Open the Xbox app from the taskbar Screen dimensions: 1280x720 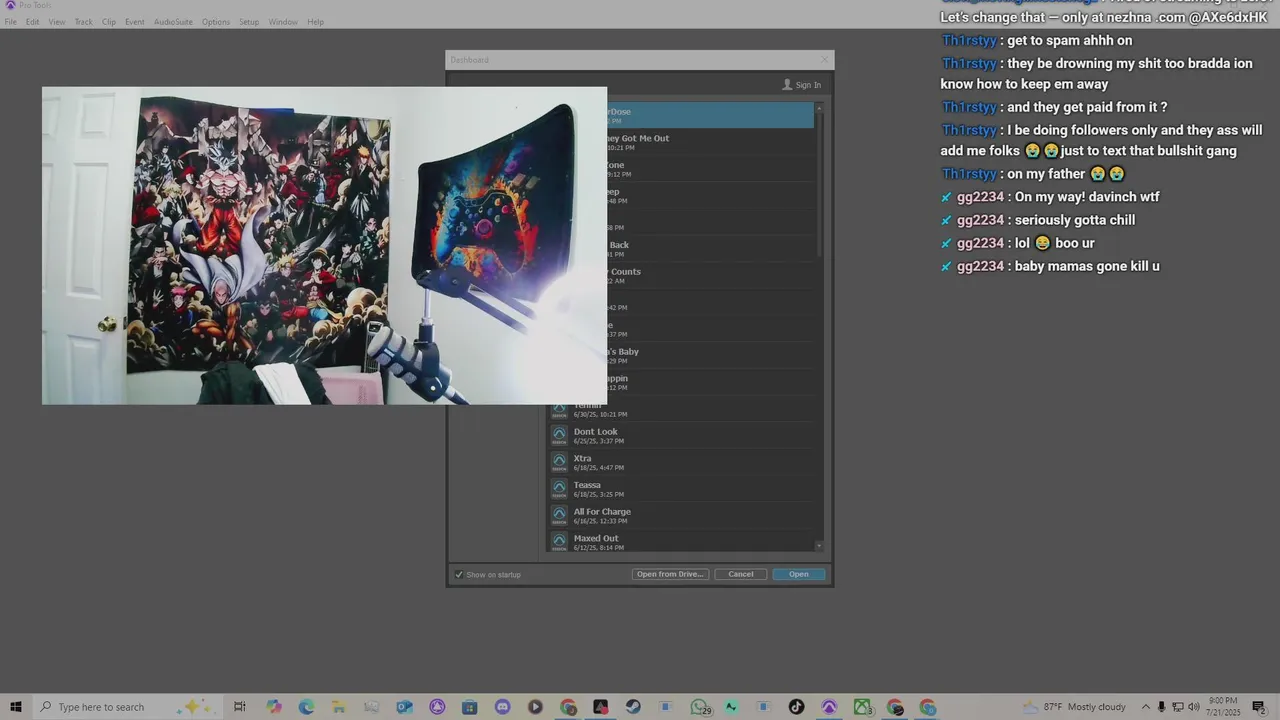[x=862, y=707]
